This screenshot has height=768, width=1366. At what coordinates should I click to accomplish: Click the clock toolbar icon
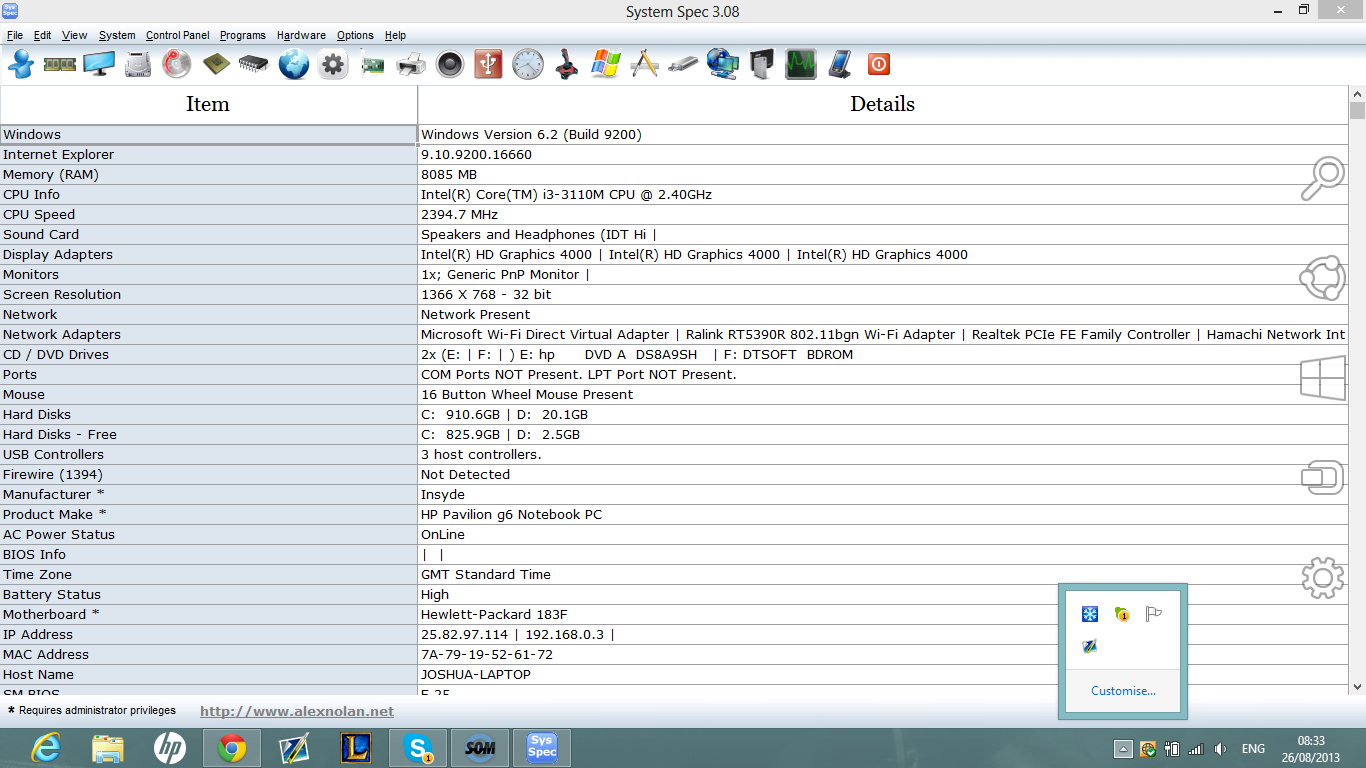(x=528, y=65)
